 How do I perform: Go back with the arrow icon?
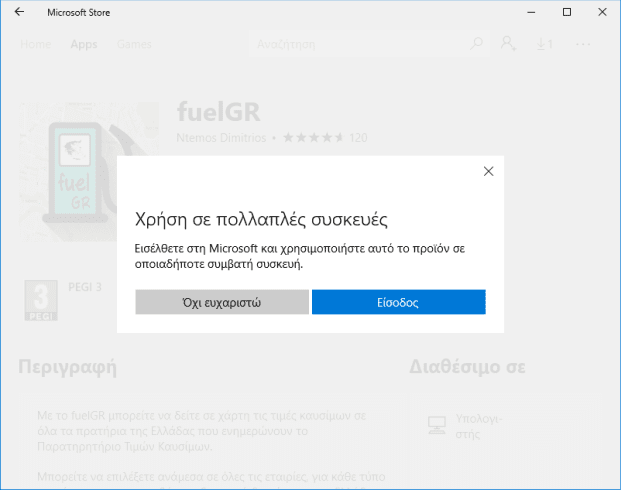pyautogui.click(x=19, y=12)
